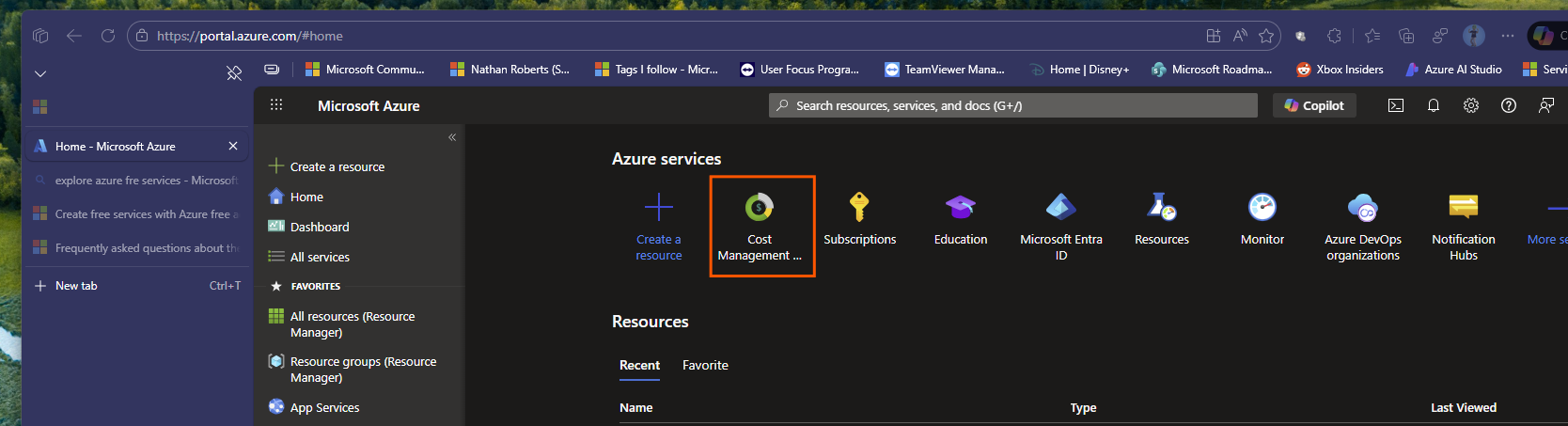
Task: Open browser Favorites list icon
Action: (x=1372, y=36)
